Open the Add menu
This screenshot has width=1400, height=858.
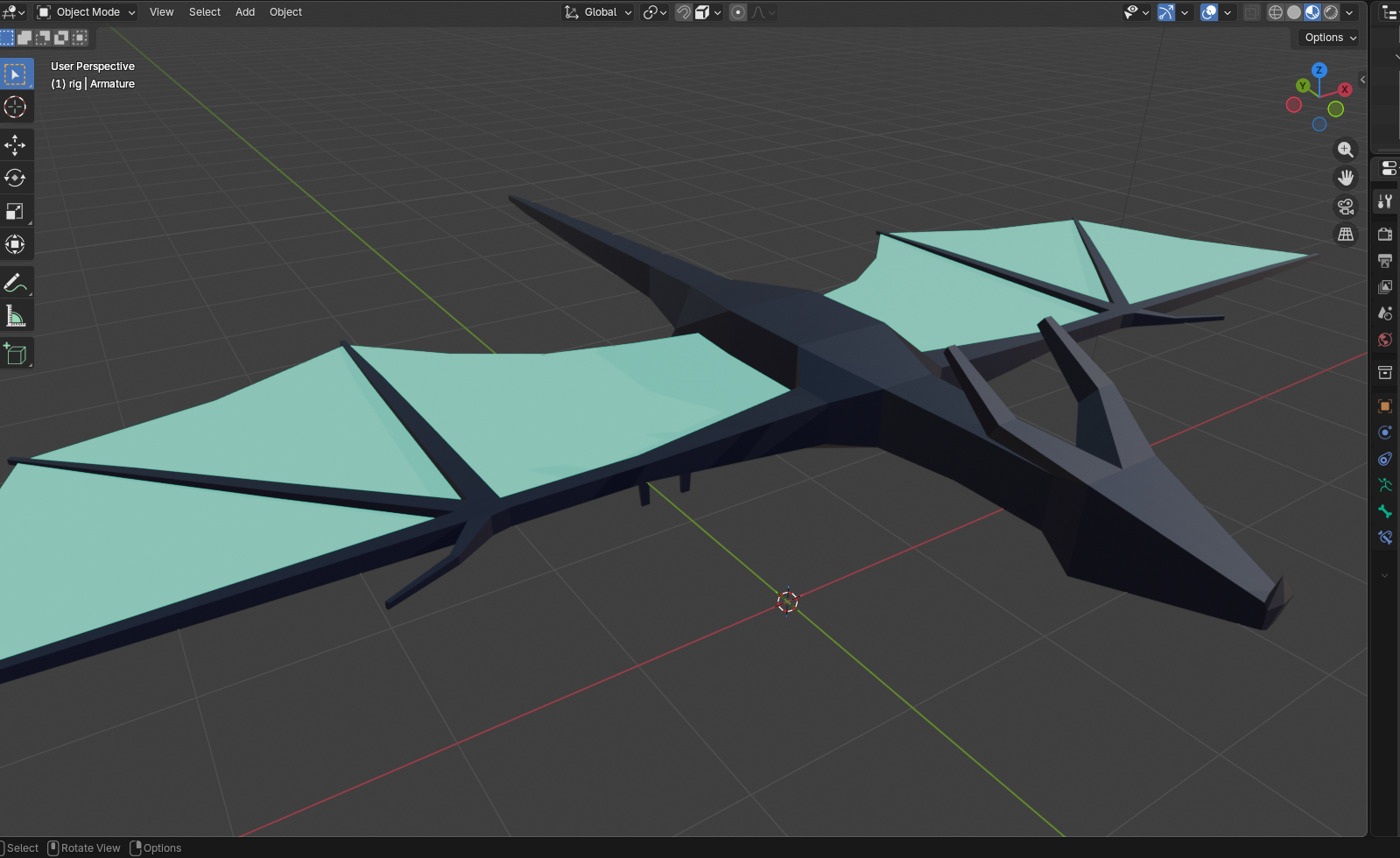tap(245, 12)
